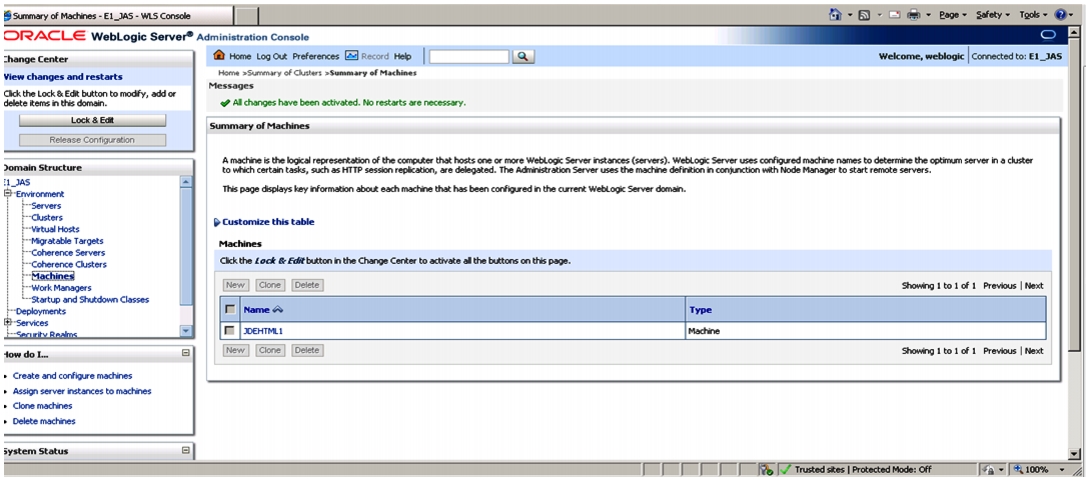Collapse the System Status panel
This screenshot has width=1086, height=497.
pyautogui.click(x=186, y=450)
